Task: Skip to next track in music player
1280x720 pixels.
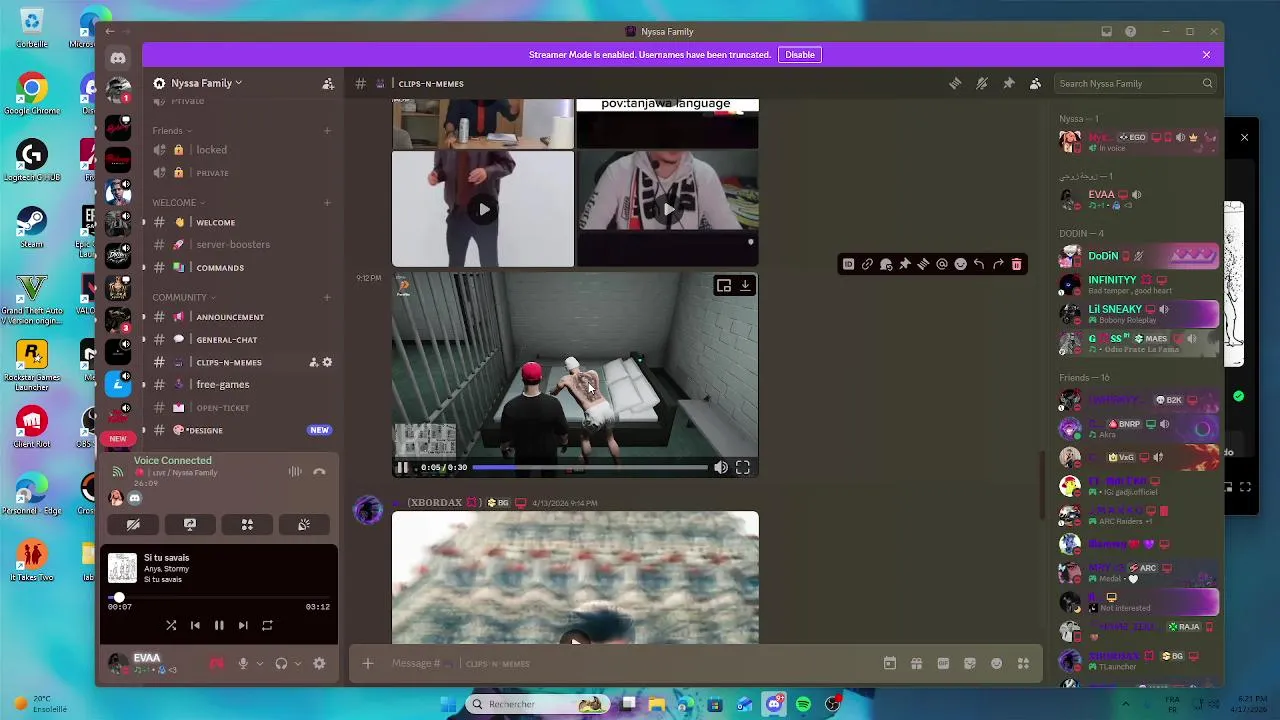Action: pyautogui.click(x=243, y=625)
